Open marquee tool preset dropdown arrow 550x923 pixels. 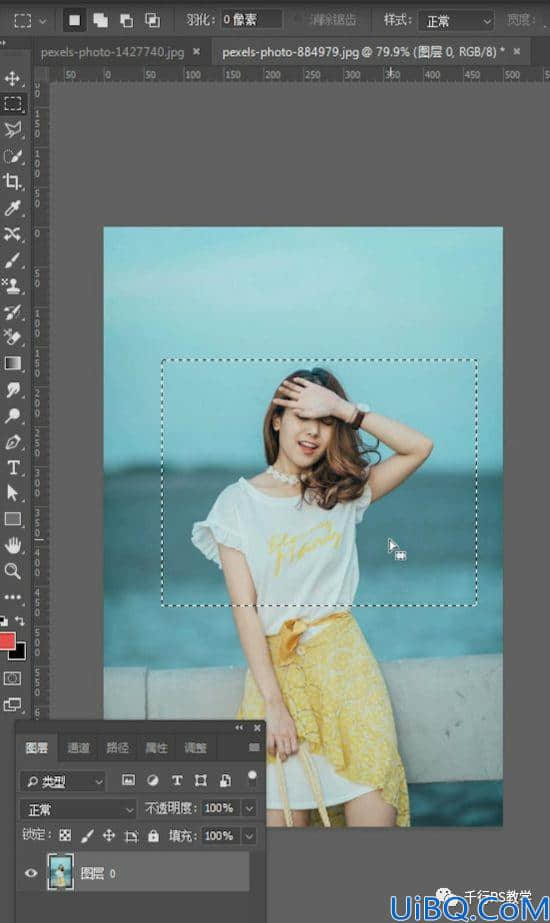(42, 21)
